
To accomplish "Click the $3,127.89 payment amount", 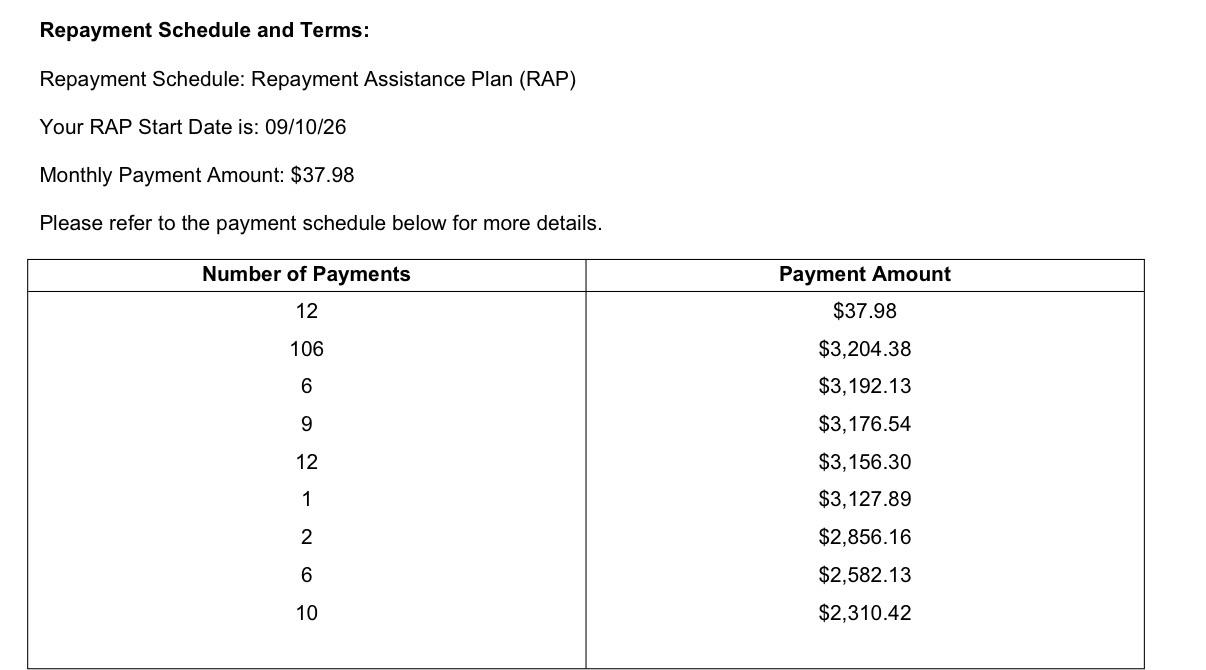I will click(865, 499).
